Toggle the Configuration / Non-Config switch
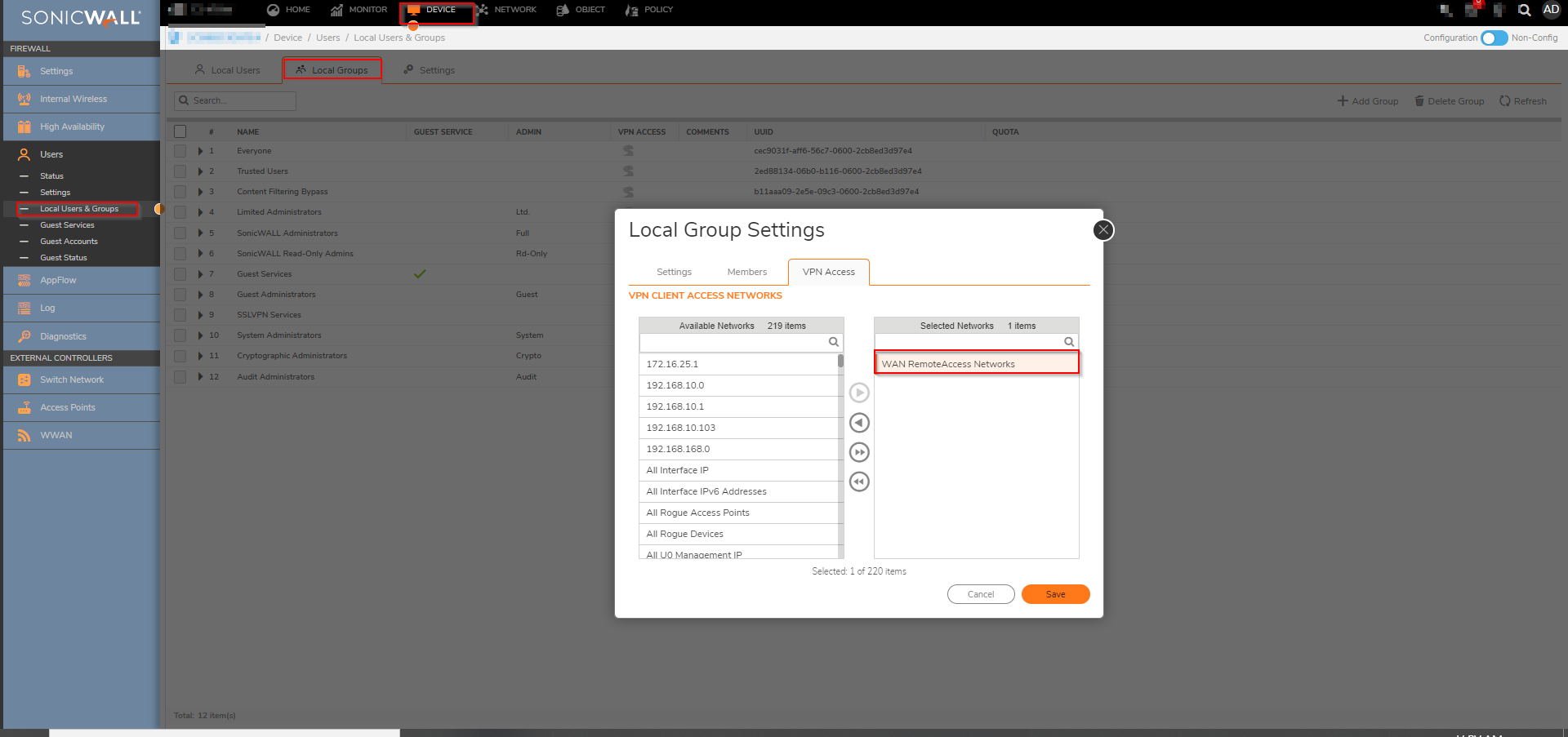The image size is (1568, 737). point(1494,38)
